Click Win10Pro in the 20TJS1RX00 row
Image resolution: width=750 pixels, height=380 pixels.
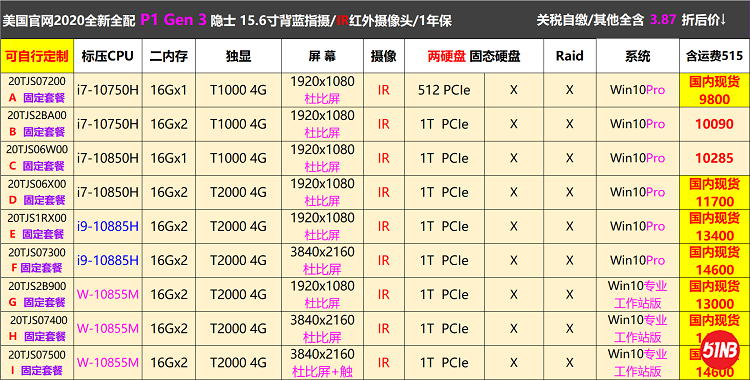(x=638, y=226)
